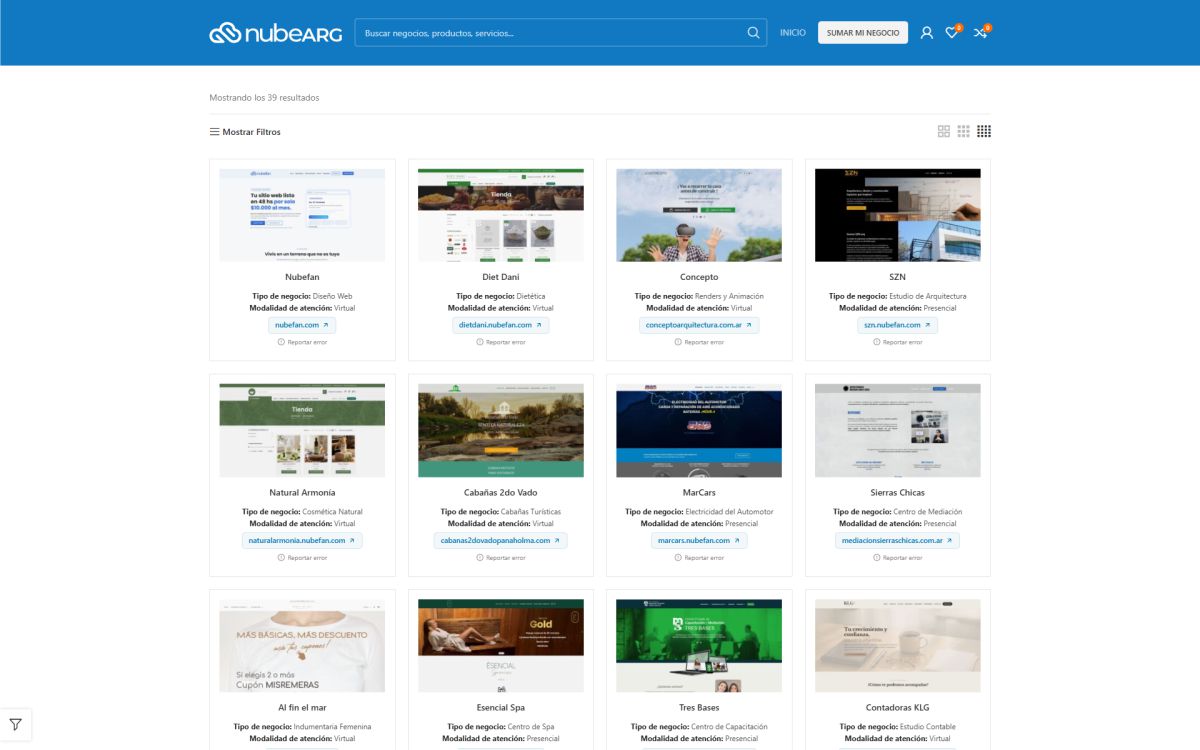The width and height of the screenshot is (1200, 750).
Task: Open the compare shuffle icon
Action: [980, 33]
